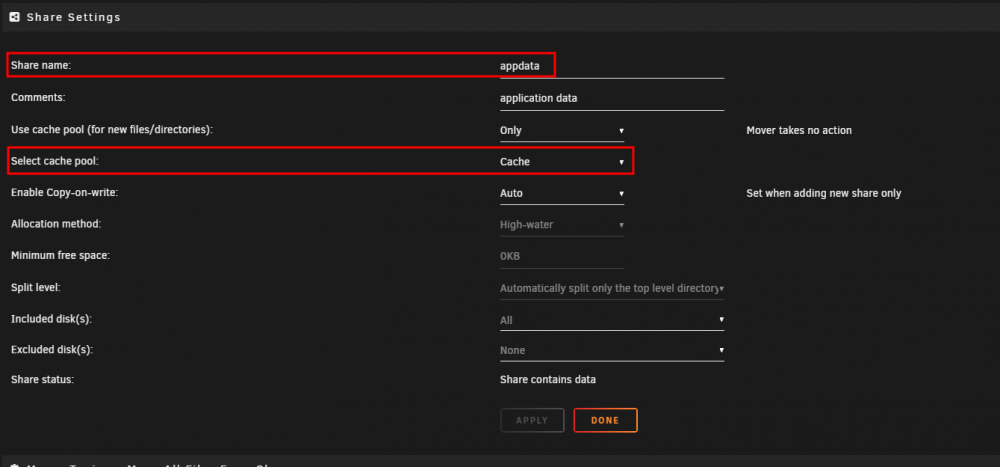Open the Enable Copy-on-write dropdown 'Auto'
1000x467 pixels.
point(562,193)
